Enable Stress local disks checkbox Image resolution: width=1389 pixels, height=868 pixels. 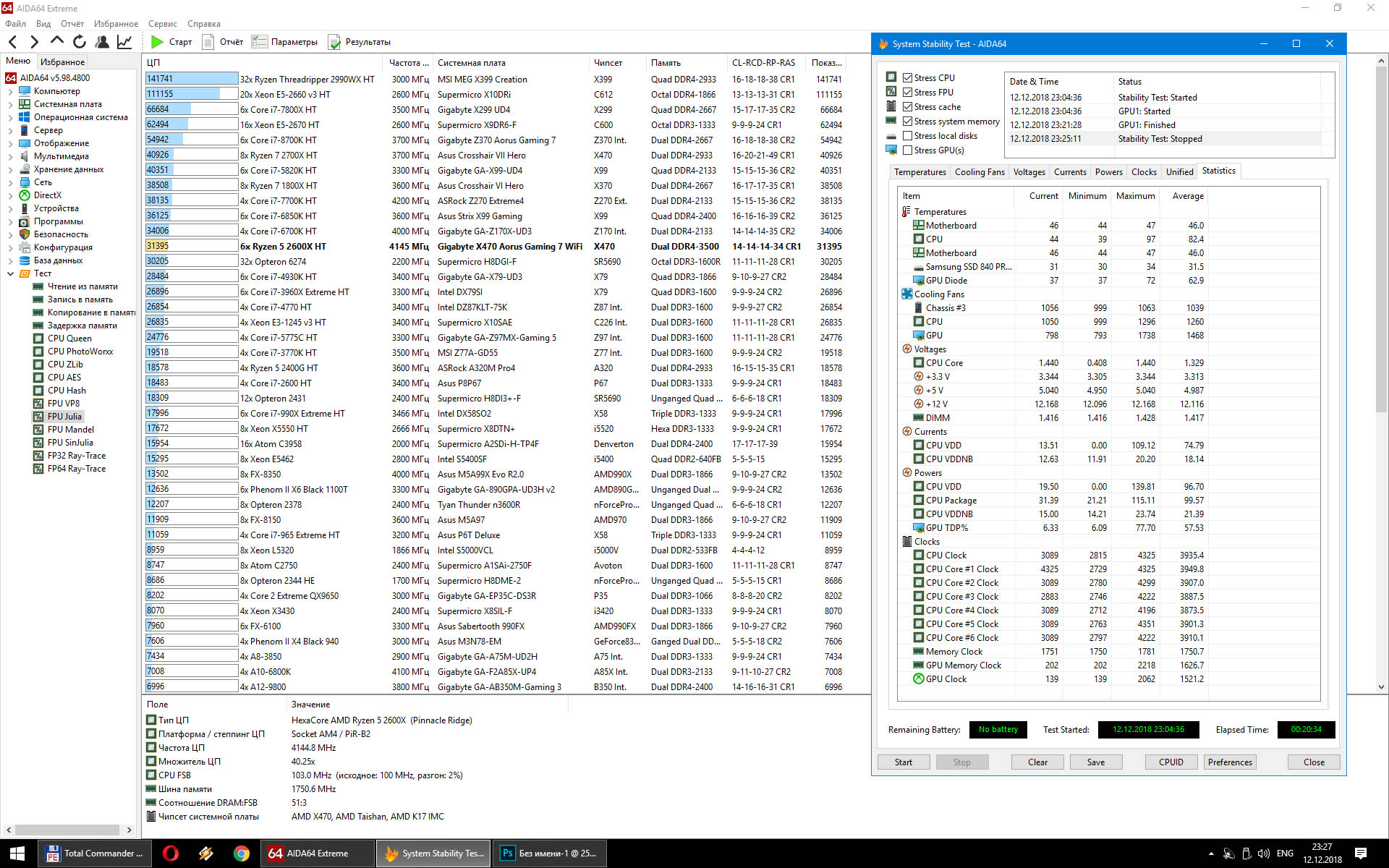pos(907,136)
